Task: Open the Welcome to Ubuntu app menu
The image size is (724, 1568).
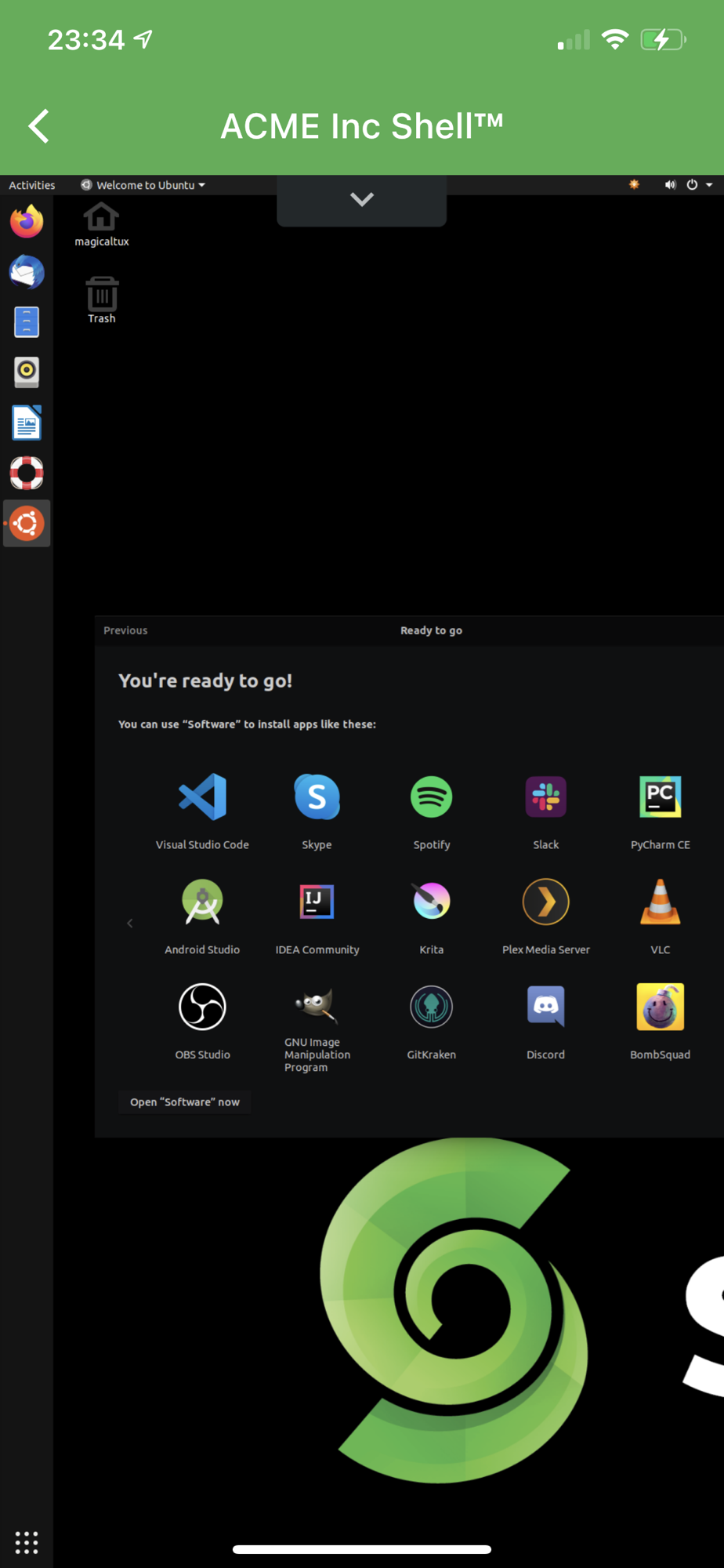Action: point(143,185)
